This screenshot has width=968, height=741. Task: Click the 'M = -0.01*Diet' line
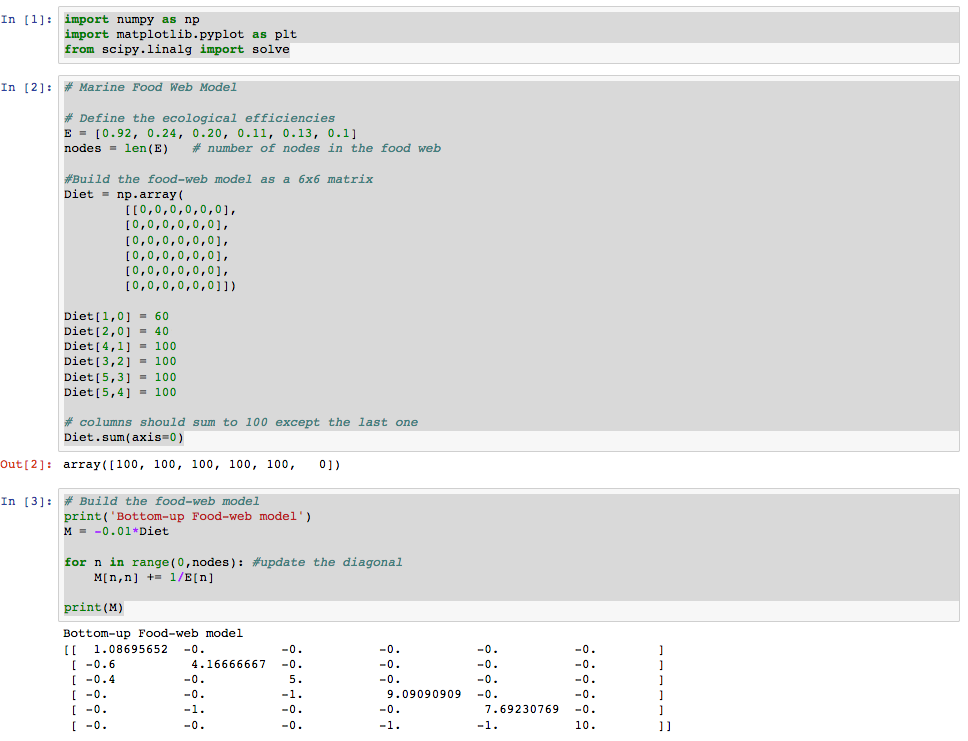point(116,531)
